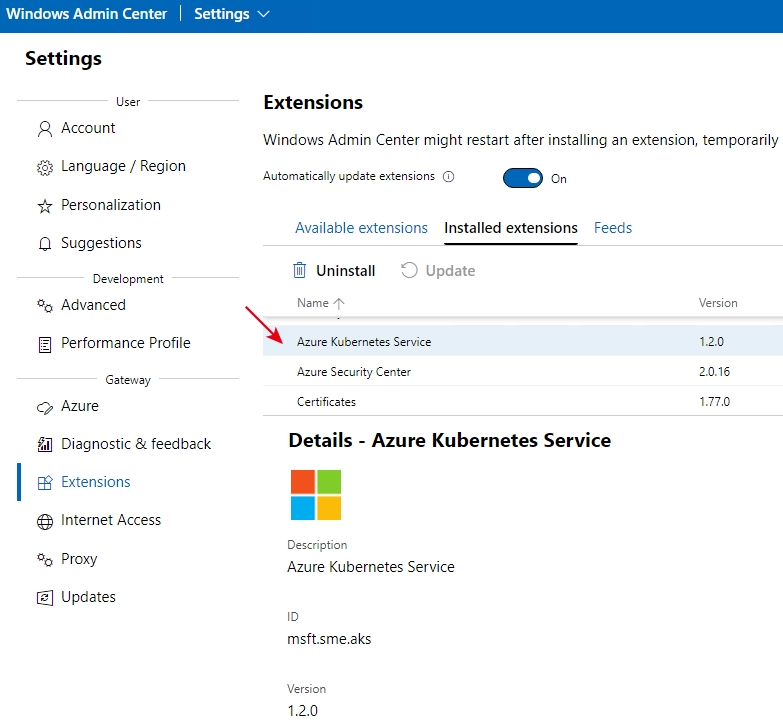
Task: Select the Azure Kubernetes Service row
Action: pos(522,341)
